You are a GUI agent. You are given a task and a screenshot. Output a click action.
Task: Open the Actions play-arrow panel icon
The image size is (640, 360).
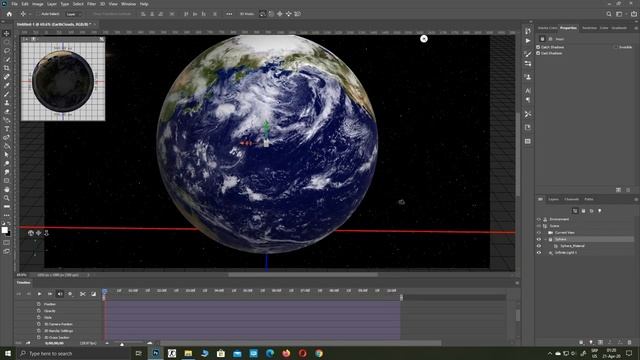(x=528, y=41)
